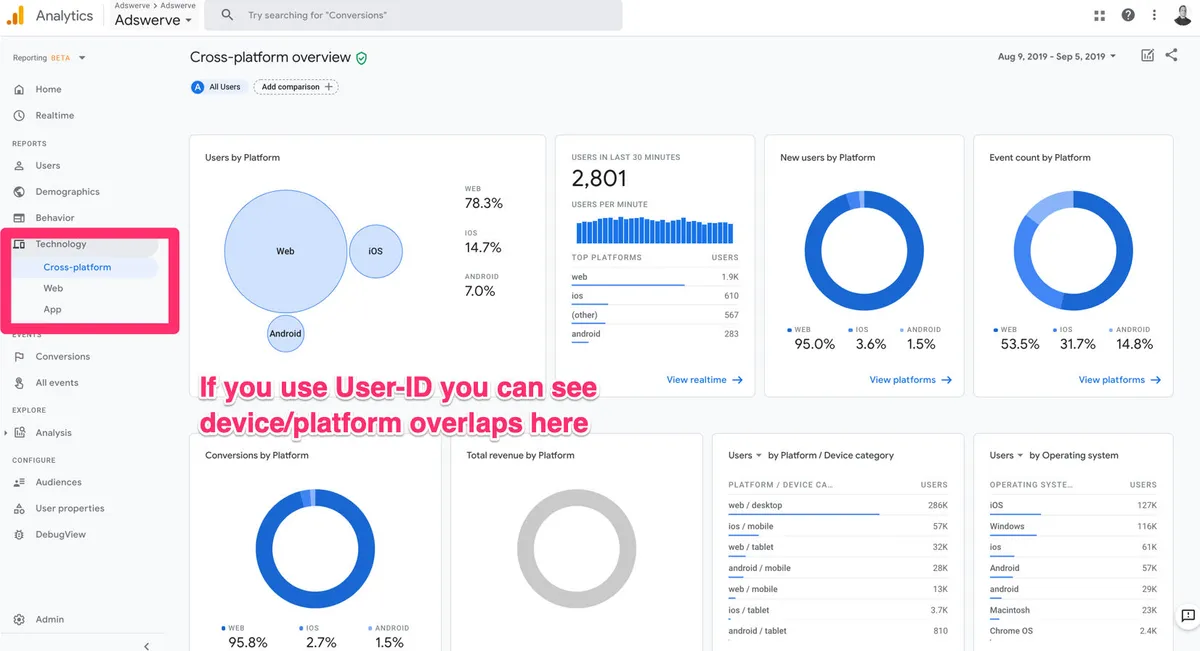Screen dimensions: 1200x651
Task: Click the DebugView icon in sidebar
Action: pyautogui.click(x=19, y=535)
